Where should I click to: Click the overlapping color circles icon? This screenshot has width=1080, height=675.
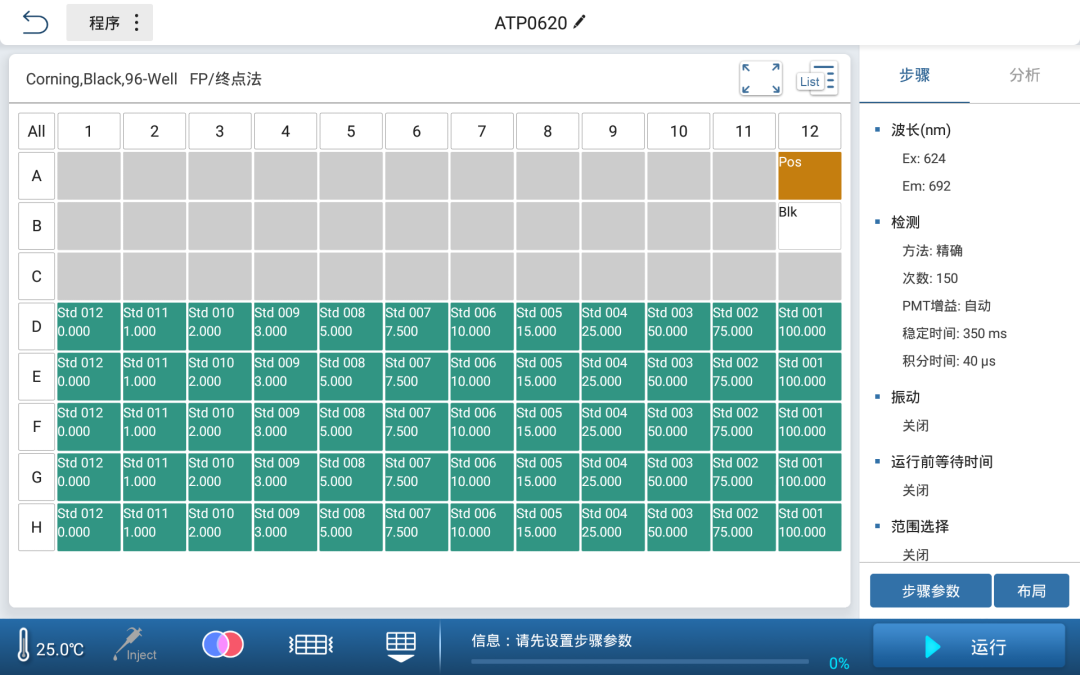[x=222, y=645]
